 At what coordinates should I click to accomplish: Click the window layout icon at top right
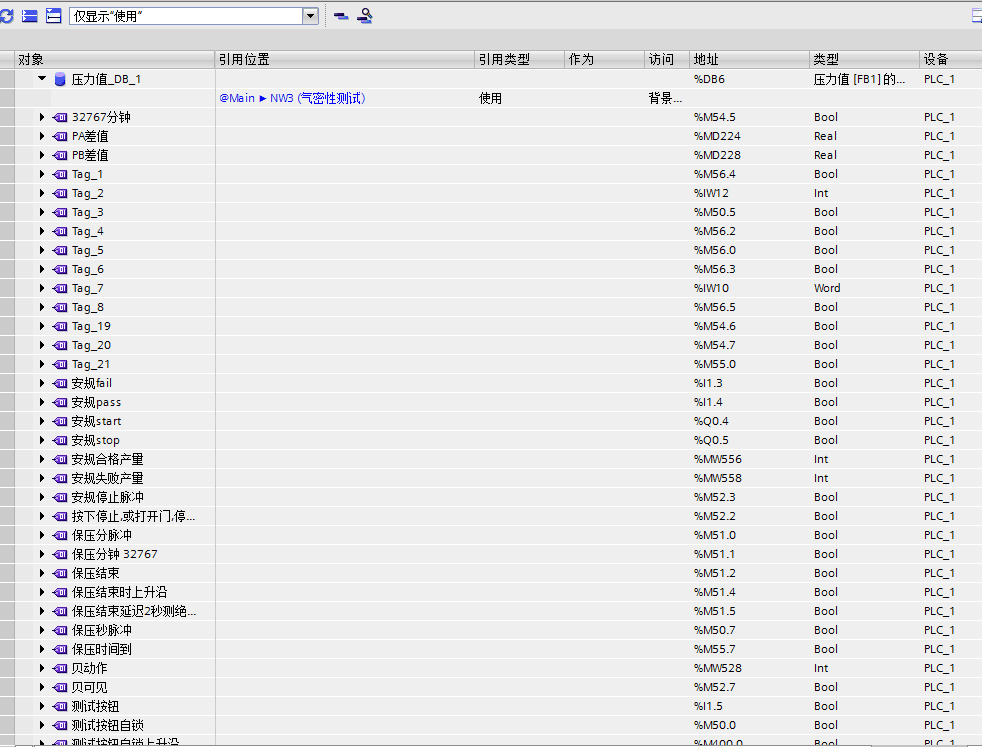click(x=976, y=16)
